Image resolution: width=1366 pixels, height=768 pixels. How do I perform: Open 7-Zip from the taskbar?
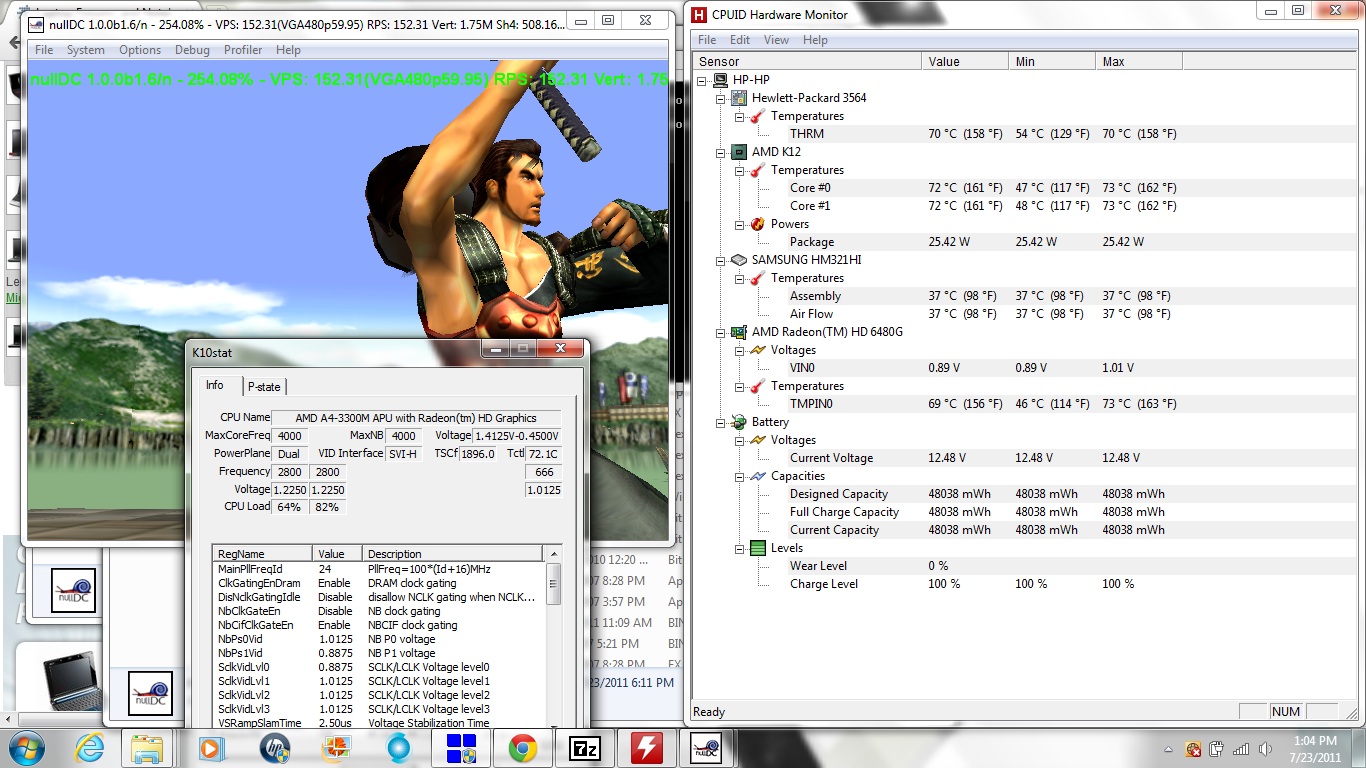585,747
